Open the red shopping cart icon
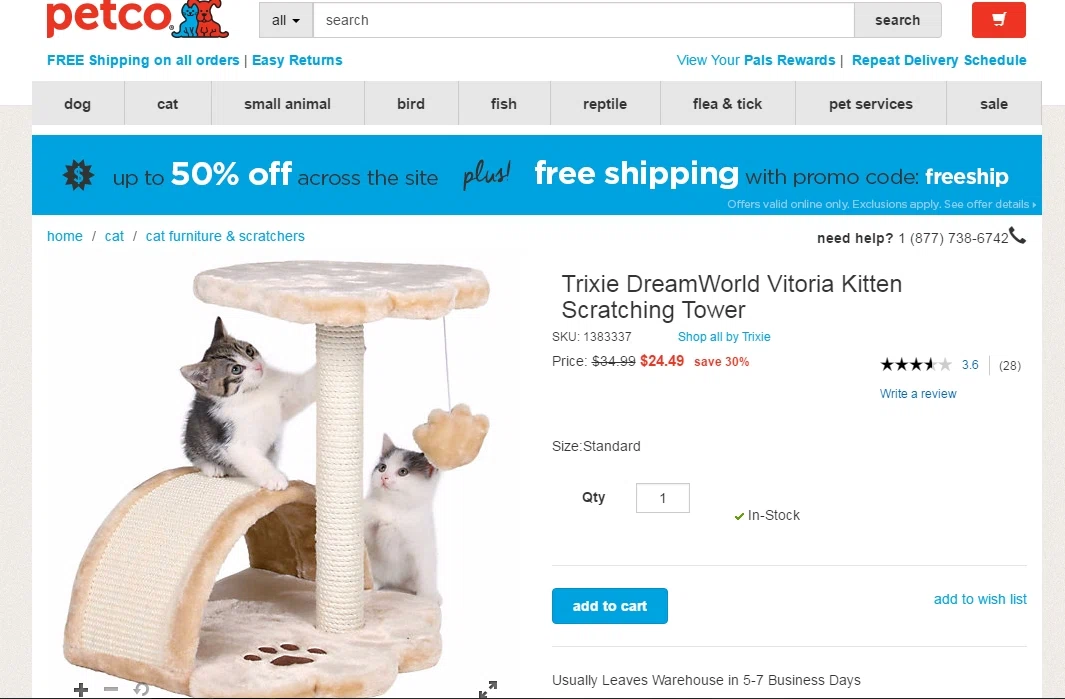 (x=998, y=20)
